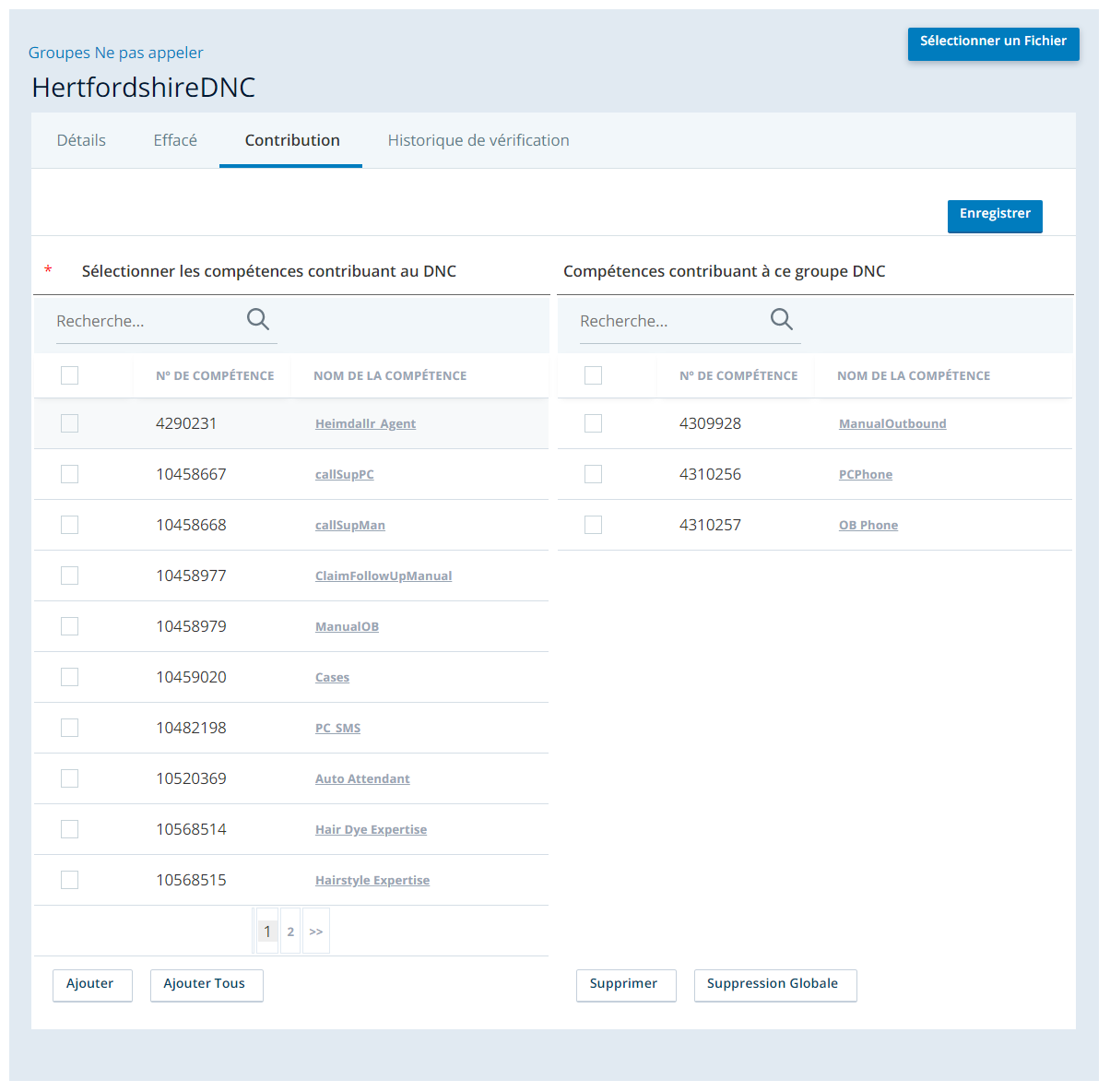Open the Détails tab

(x=81, y=140)
